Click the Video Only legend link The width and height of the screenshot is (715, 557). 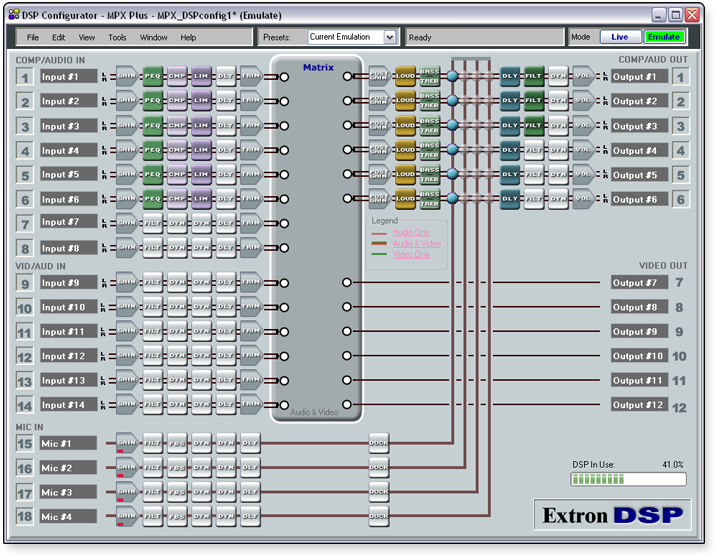click(x=411, y=254)
